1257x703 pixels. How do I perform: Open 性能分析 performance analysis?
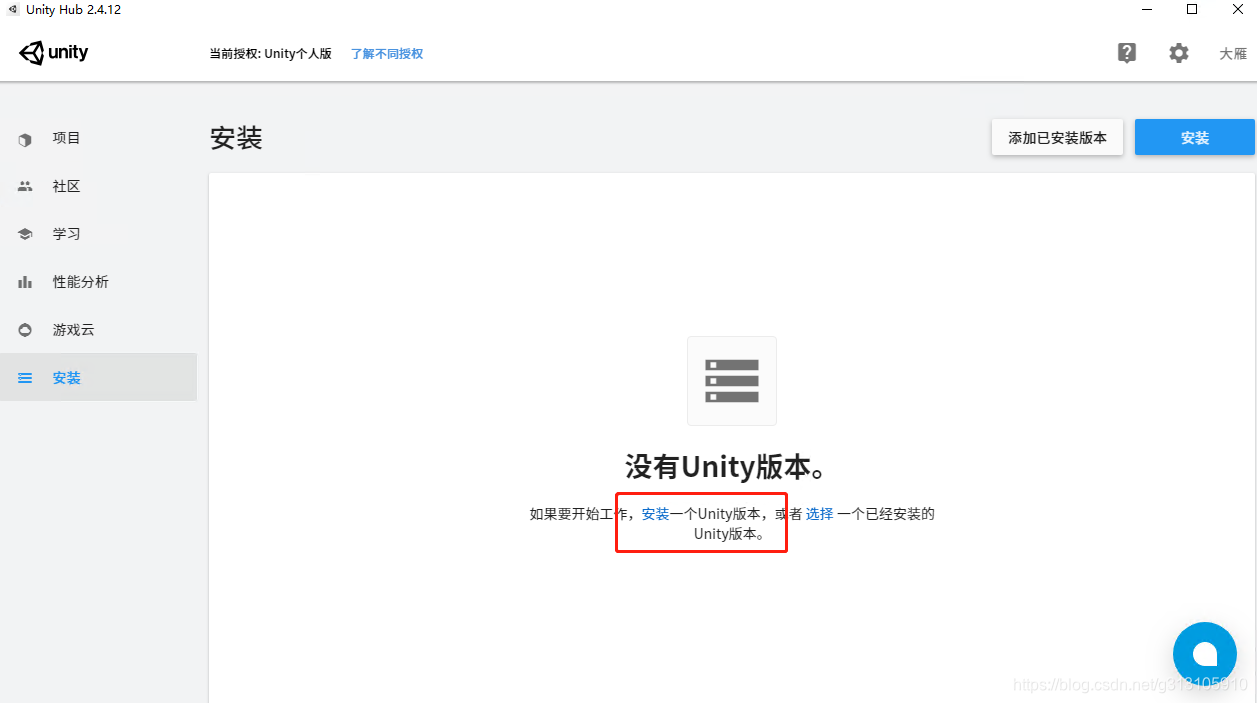tap(98, 282)
